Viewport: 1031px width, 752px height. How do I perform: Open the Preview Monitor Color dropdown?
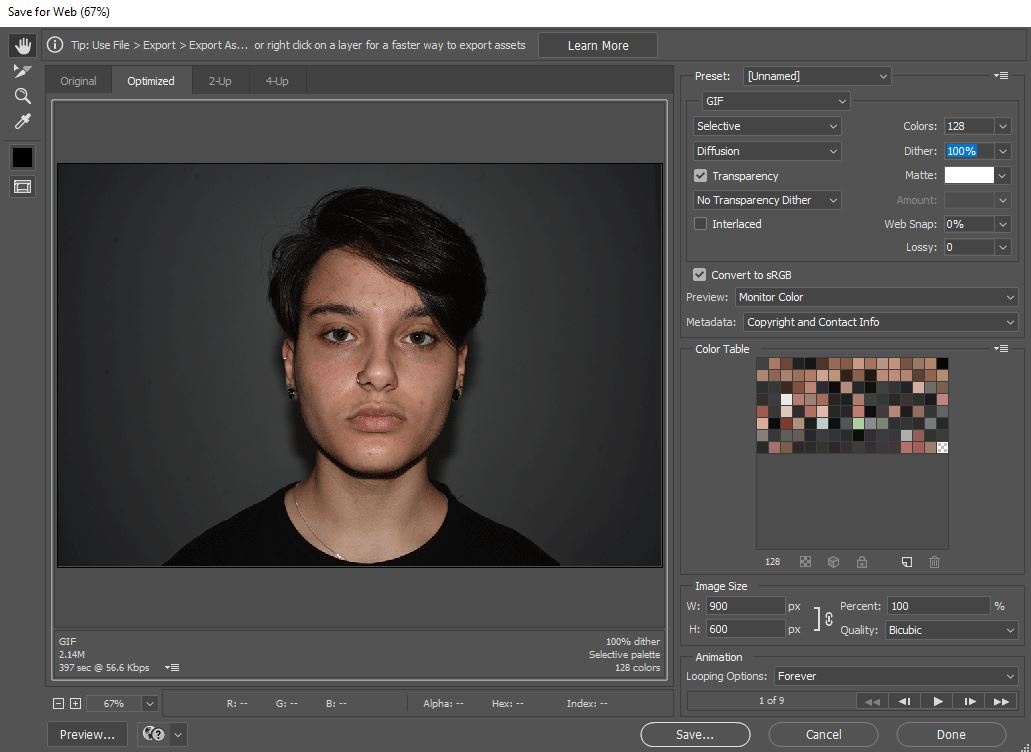876,297
